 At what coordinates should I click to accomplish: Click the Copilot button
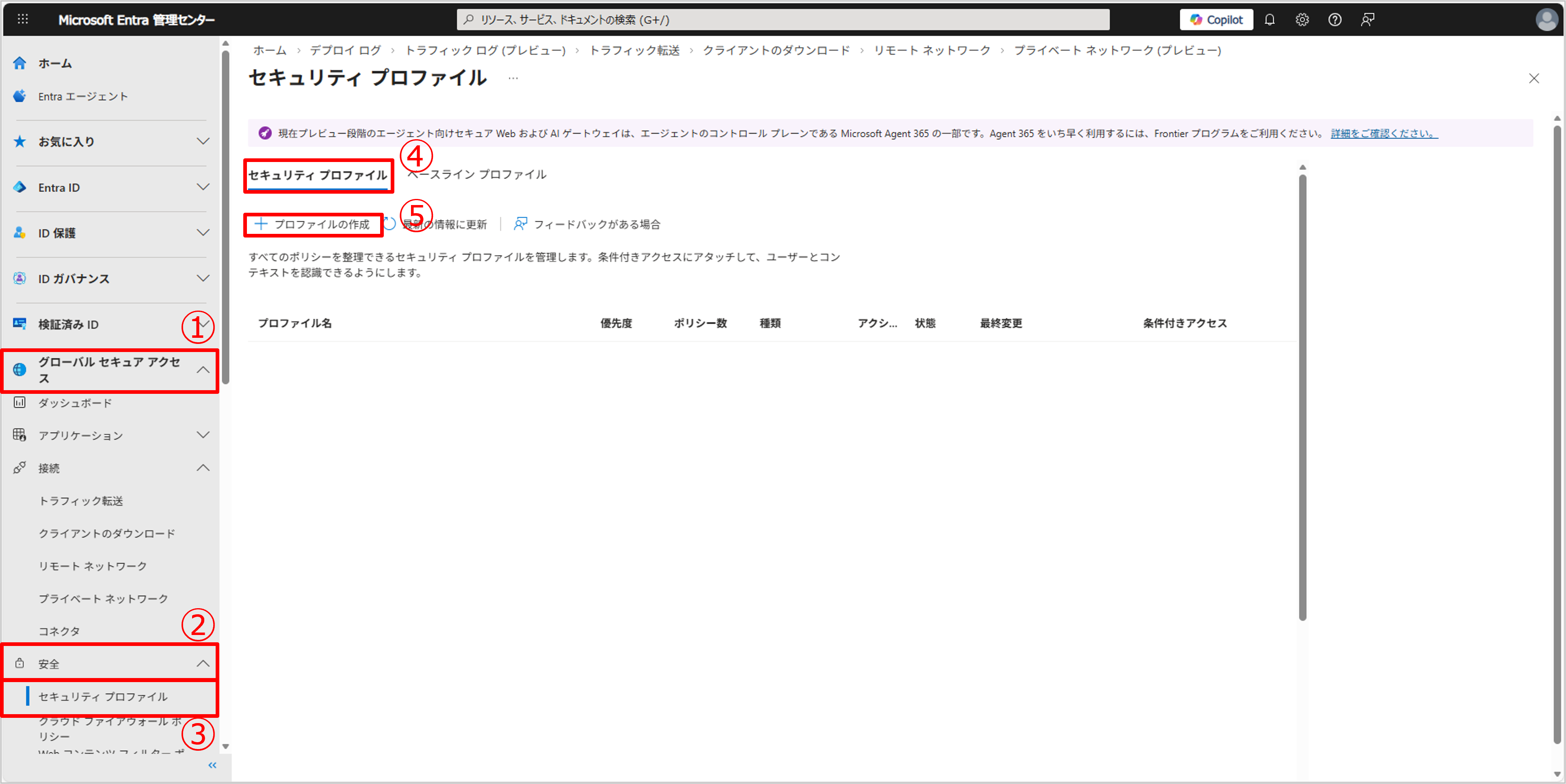pos(1216,19)
